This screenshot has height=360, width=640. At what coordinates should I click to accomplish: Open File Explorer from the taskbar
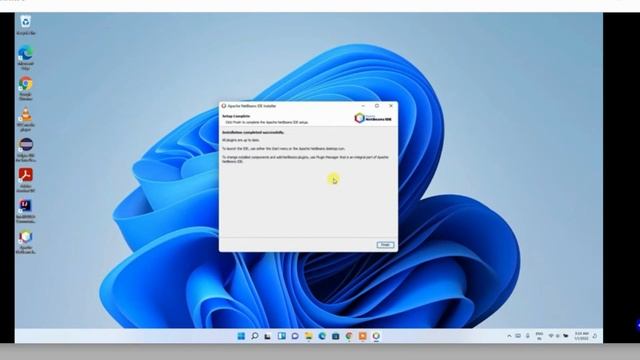click(x=309, y=336)
